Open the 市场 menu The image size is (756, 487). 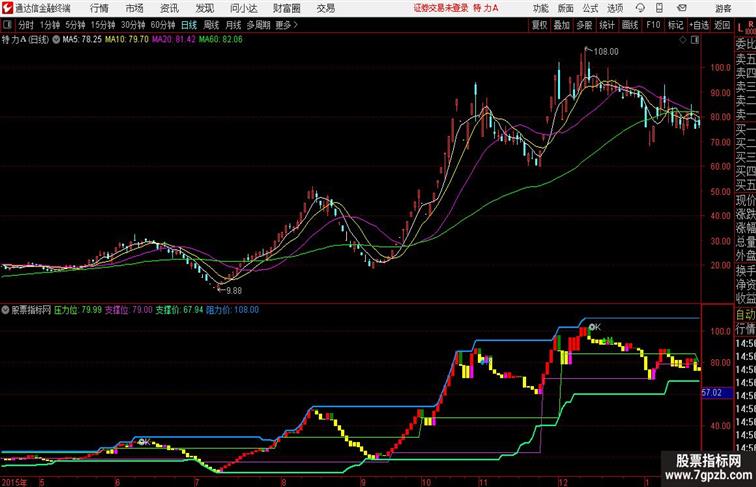(x=135, y=8)
